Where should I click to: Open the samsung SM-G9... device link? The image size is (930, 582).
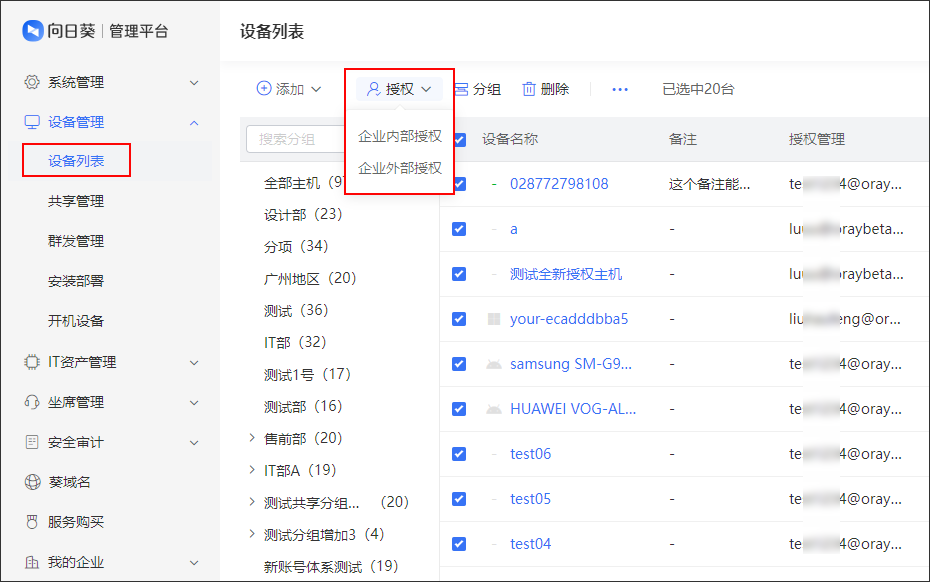570,364
